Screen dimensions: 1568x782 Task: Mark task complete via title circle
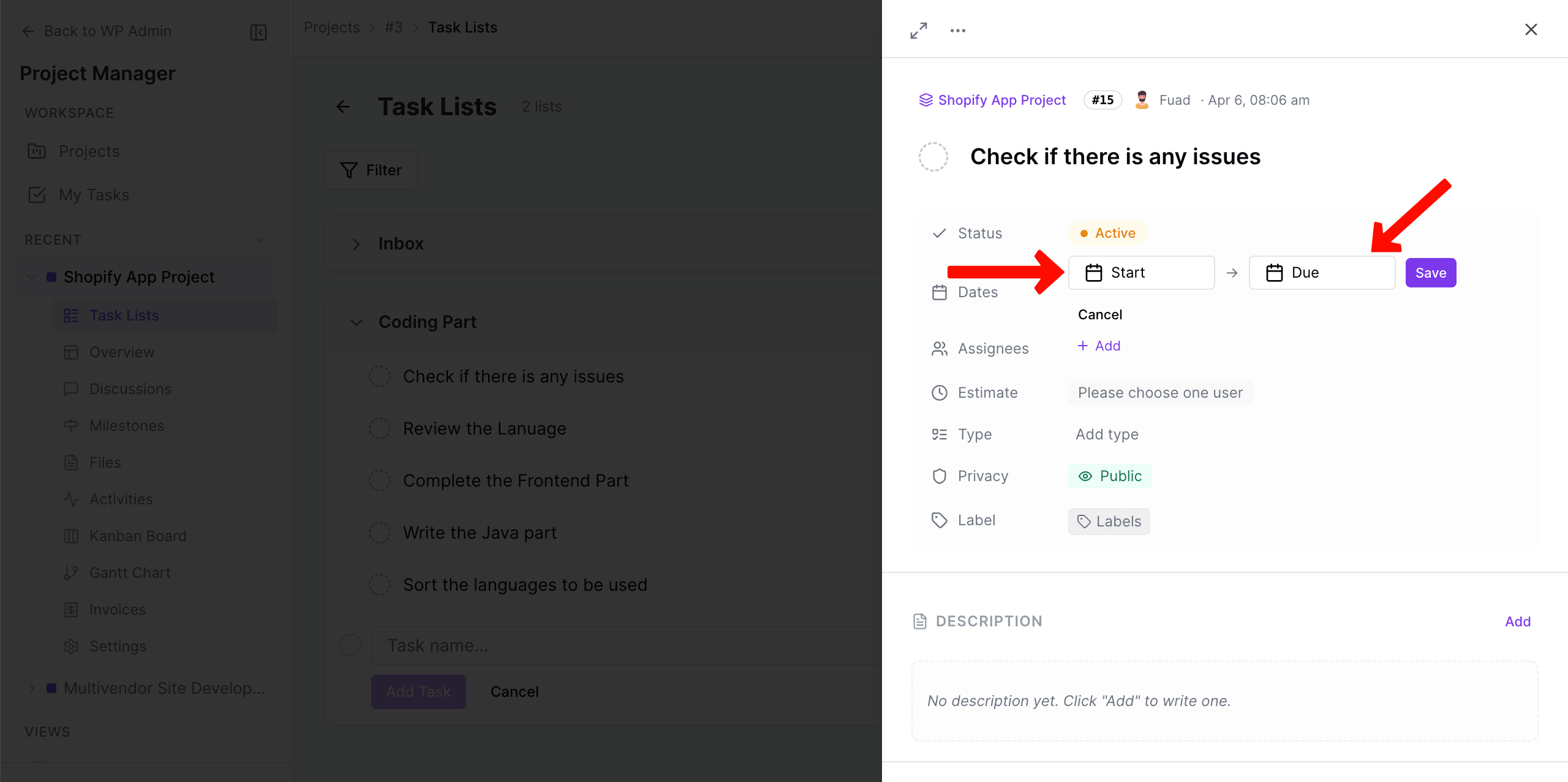point(933,157)
